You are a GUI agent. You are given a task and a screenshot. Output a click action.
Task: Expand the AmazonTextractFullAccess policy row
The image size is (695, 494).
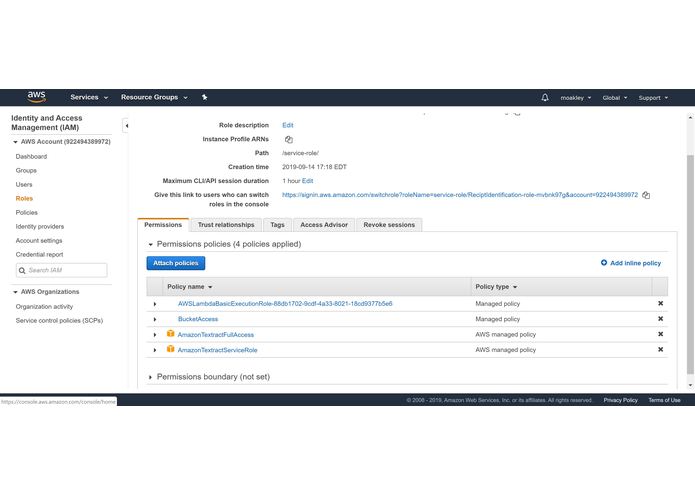155,335
